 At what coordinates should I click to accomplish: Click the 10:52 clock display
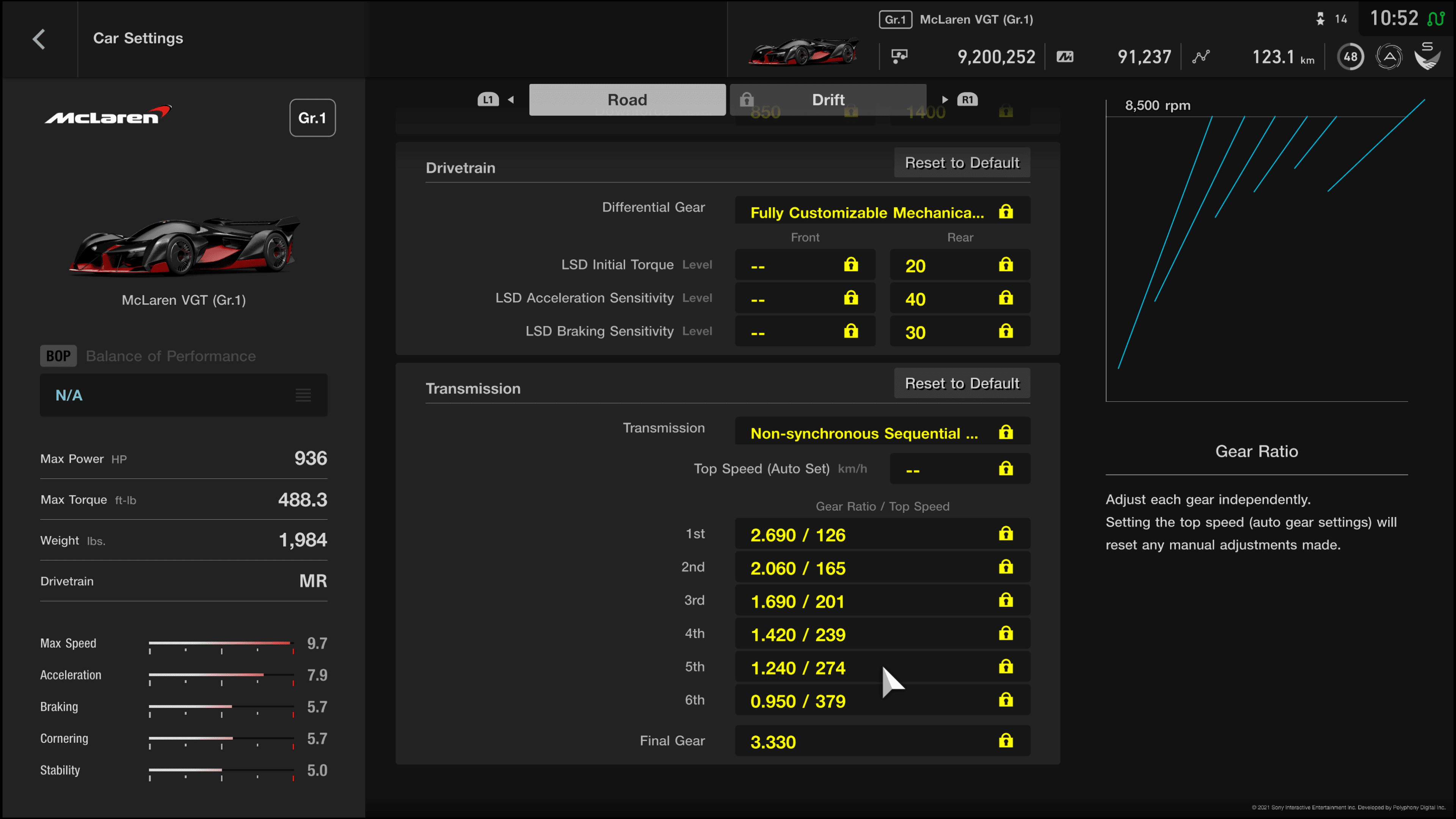click(x=1394, y=18)
